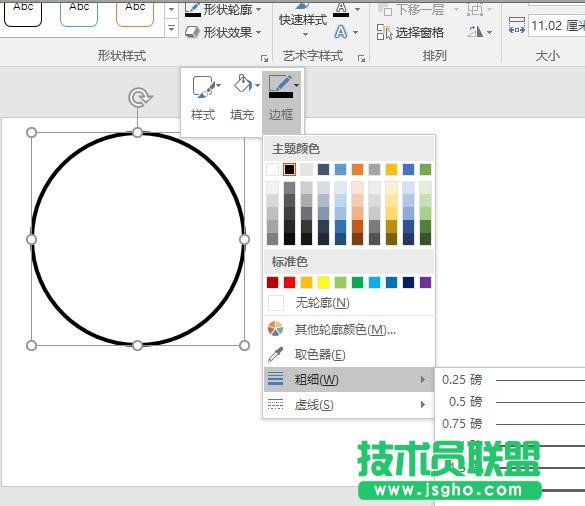Select the orange outline Abc style preset
The width and height of the screenshot is (585, 506).
[x=135, y=13]
